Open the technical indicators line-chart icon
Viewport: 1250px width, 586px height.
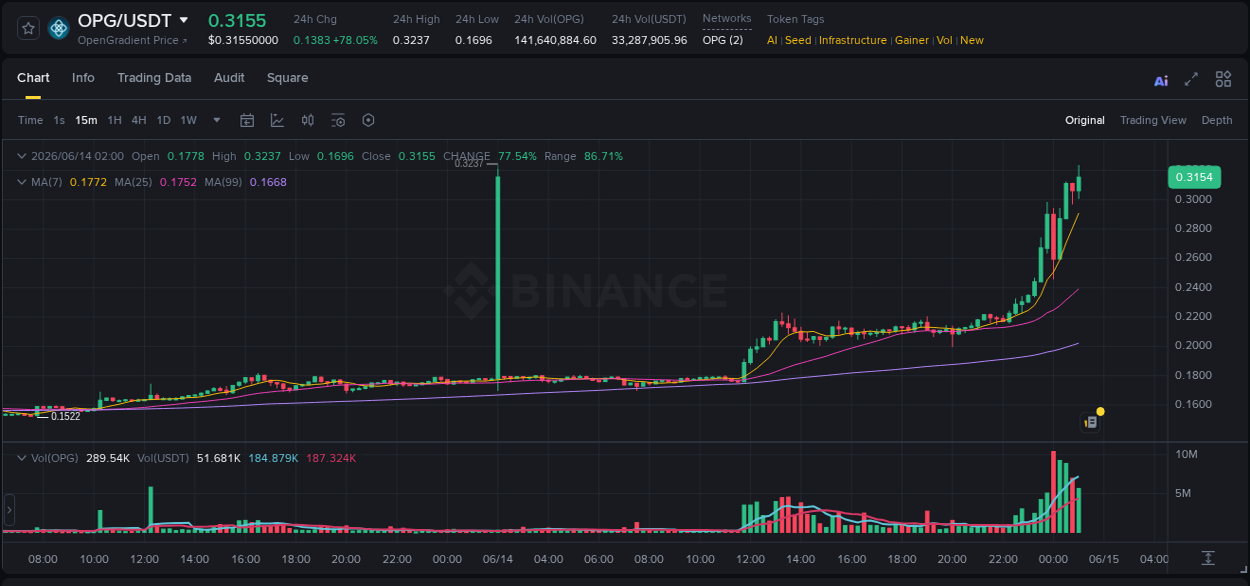(x=277, y=120)
